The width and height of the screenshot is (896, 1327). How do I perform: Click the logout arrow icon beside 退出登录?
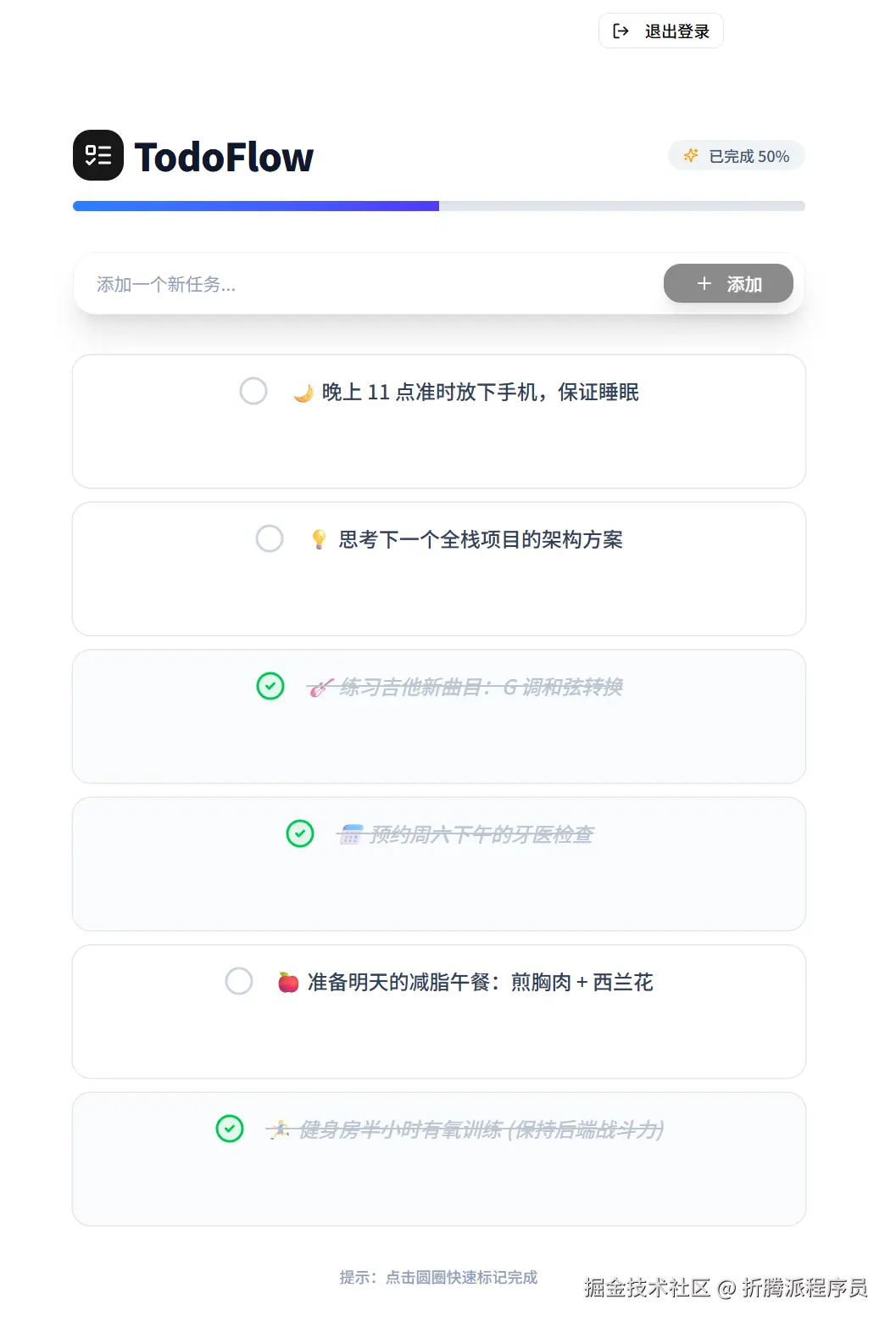pos(620,31)
